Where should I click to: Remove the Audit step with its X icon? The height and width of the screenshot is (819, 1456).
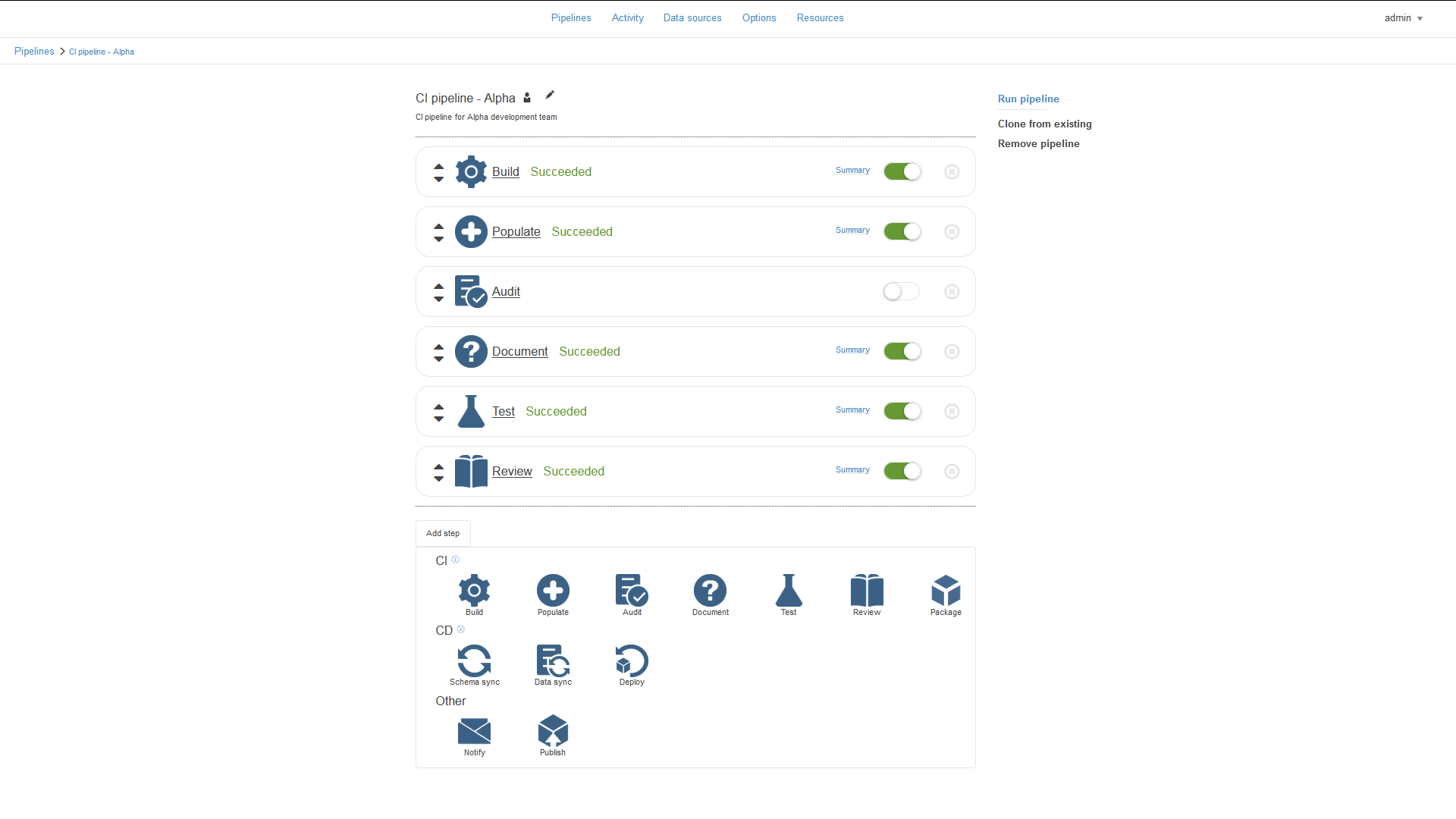pyautogui.click(x=952, y=291)
